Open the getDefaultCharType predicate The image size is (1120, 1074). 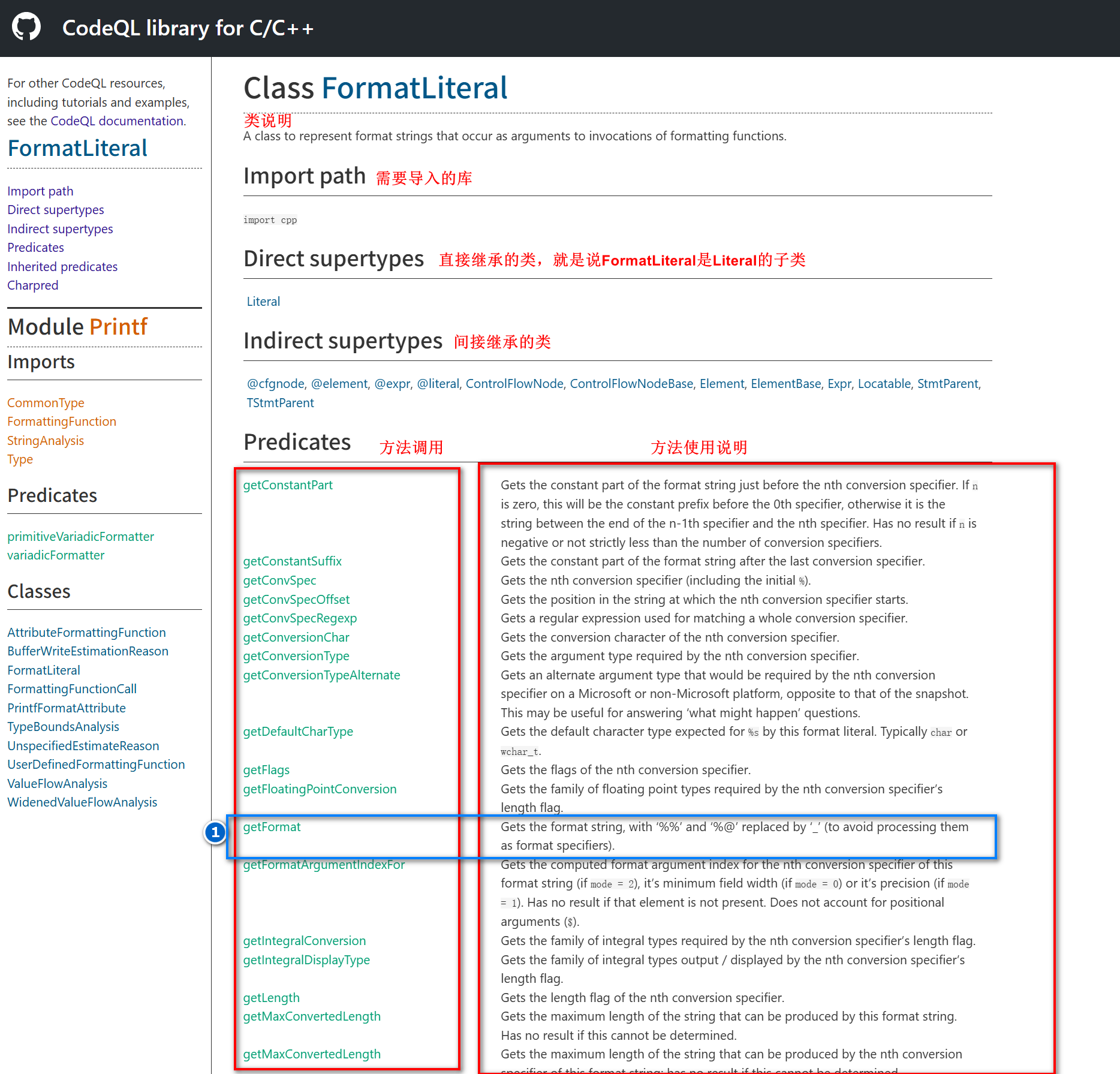point(298,732)
